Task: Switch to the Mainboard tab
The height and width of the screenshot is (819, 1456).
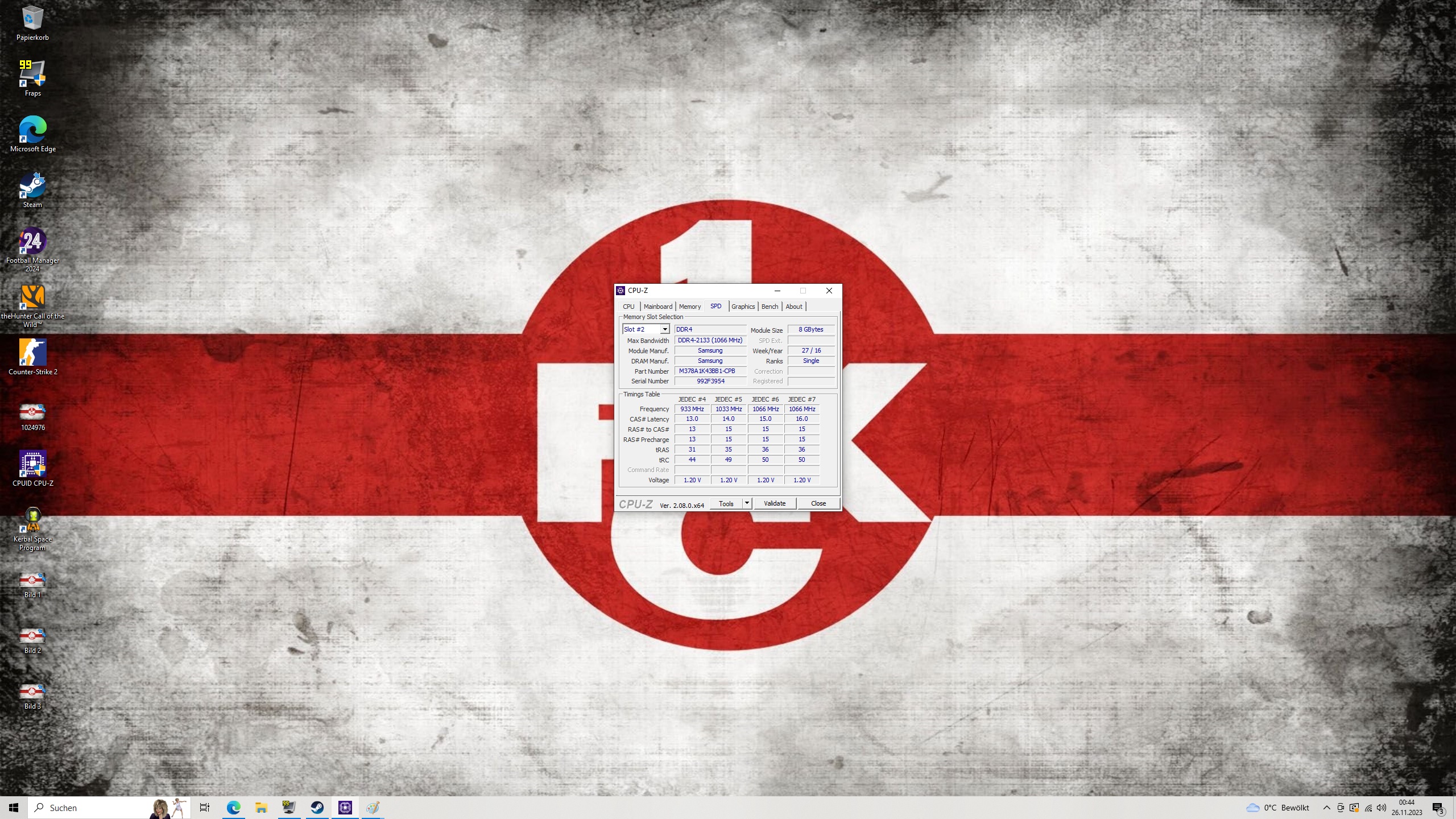Action: pyautogui.click(x=657, y=307)
